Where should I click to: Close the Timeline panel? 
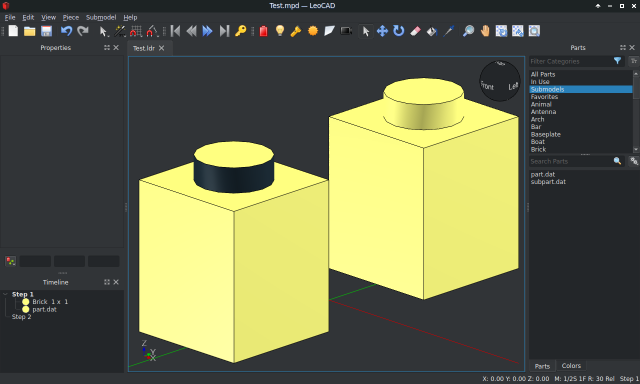tap(116, 282)
